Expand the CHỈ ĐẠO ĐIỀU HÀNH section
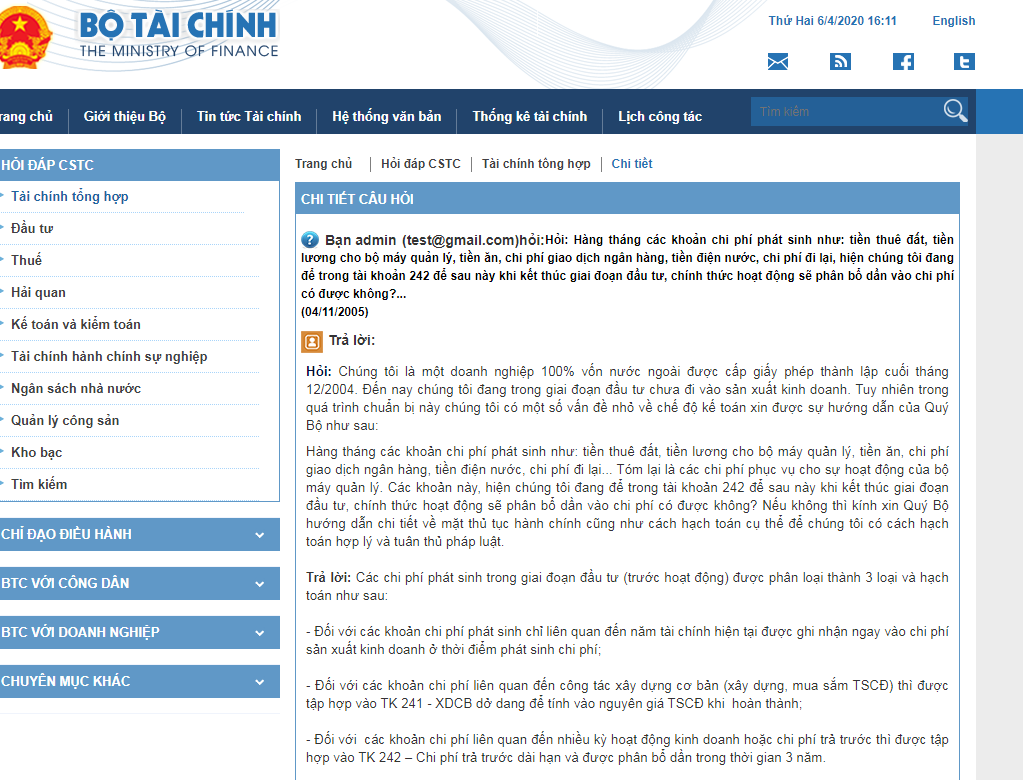Image resolution: width=1023 pixels, height=780 pixels. [x=259, y=535]
